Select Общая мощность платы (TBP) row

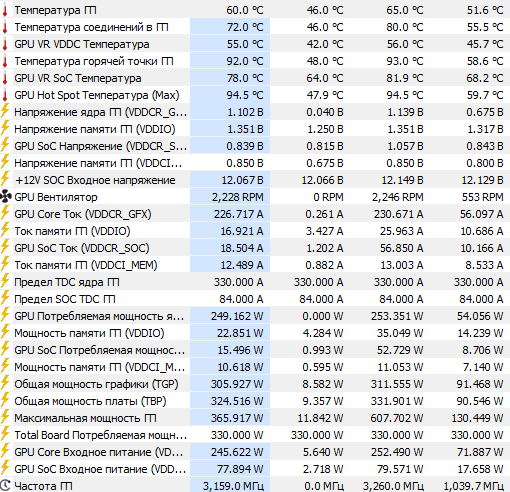point(255,401)
